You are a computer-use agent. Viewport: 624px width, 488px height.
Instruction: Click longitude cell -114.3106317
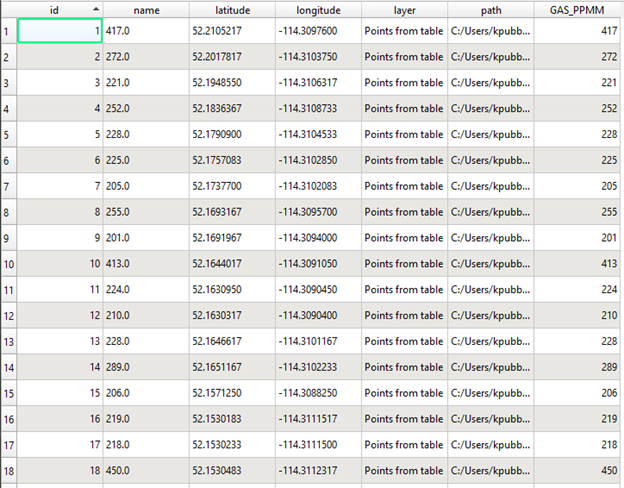318,82
